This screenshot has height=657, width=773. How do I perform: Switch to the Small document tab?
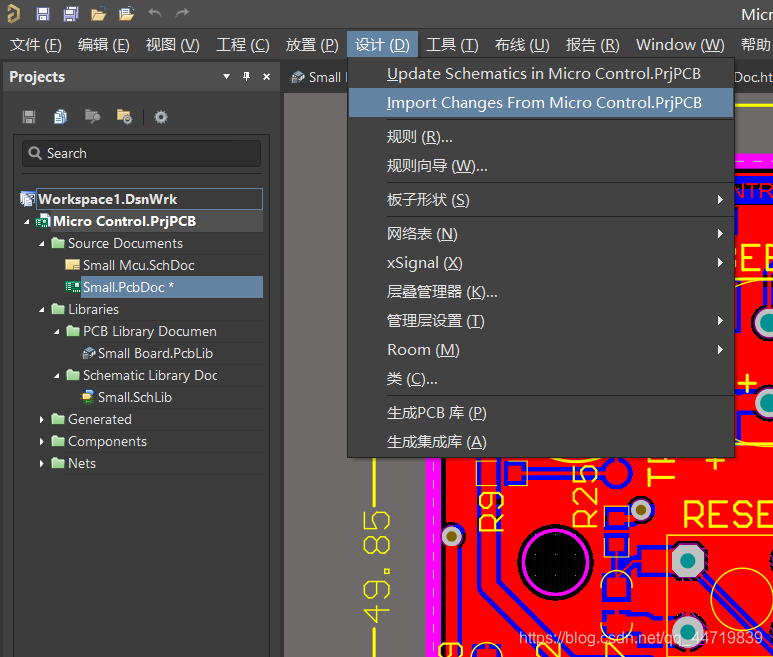coord(318,77)
